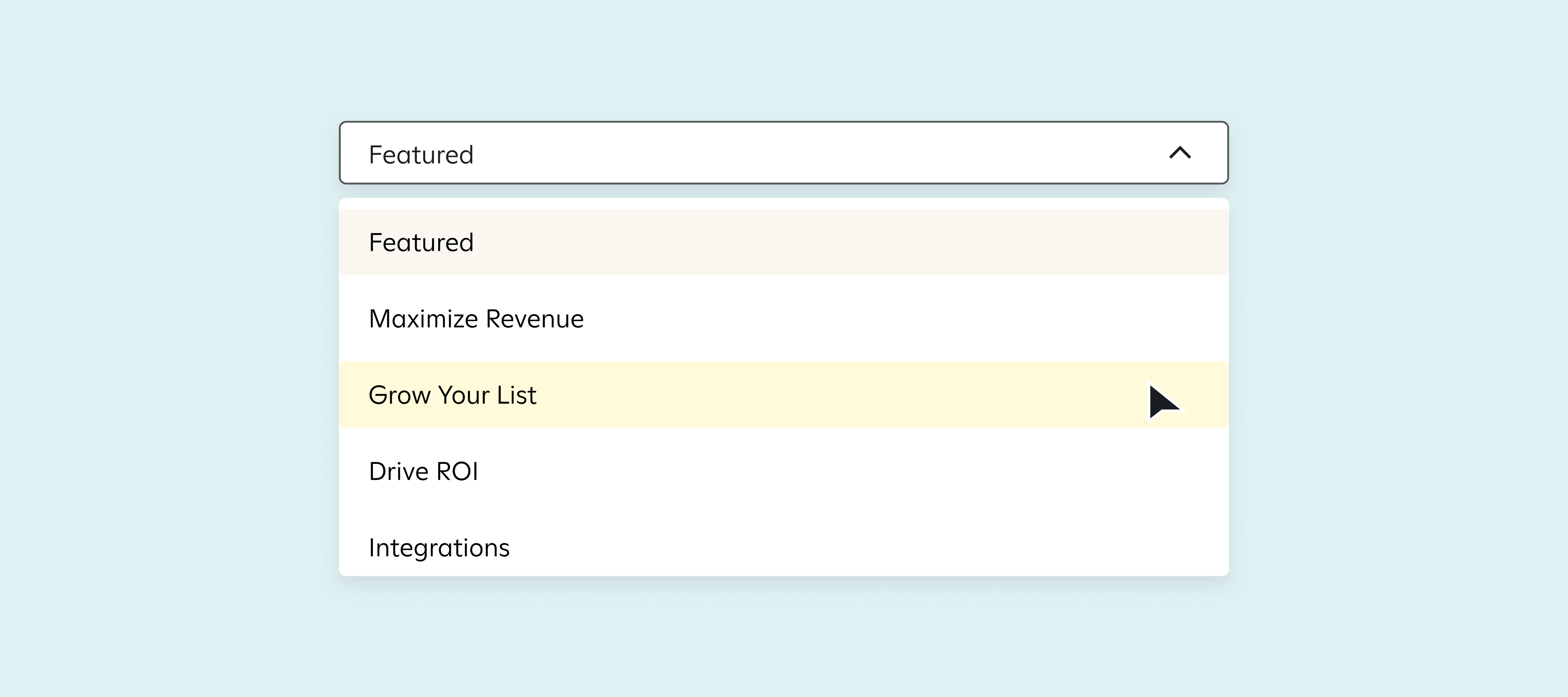The image size is (1568, 697).
Task: Click the currently selected Featured row
Action: coord(783,242)
